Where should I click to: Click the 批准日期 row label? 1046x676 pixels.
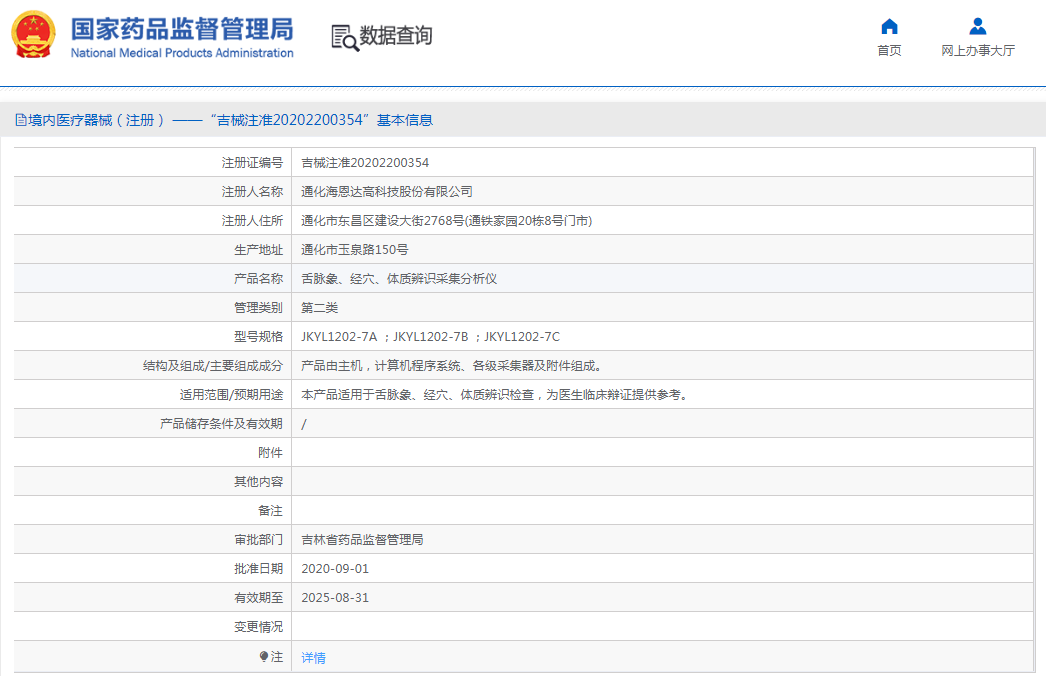tap(258, 569)
